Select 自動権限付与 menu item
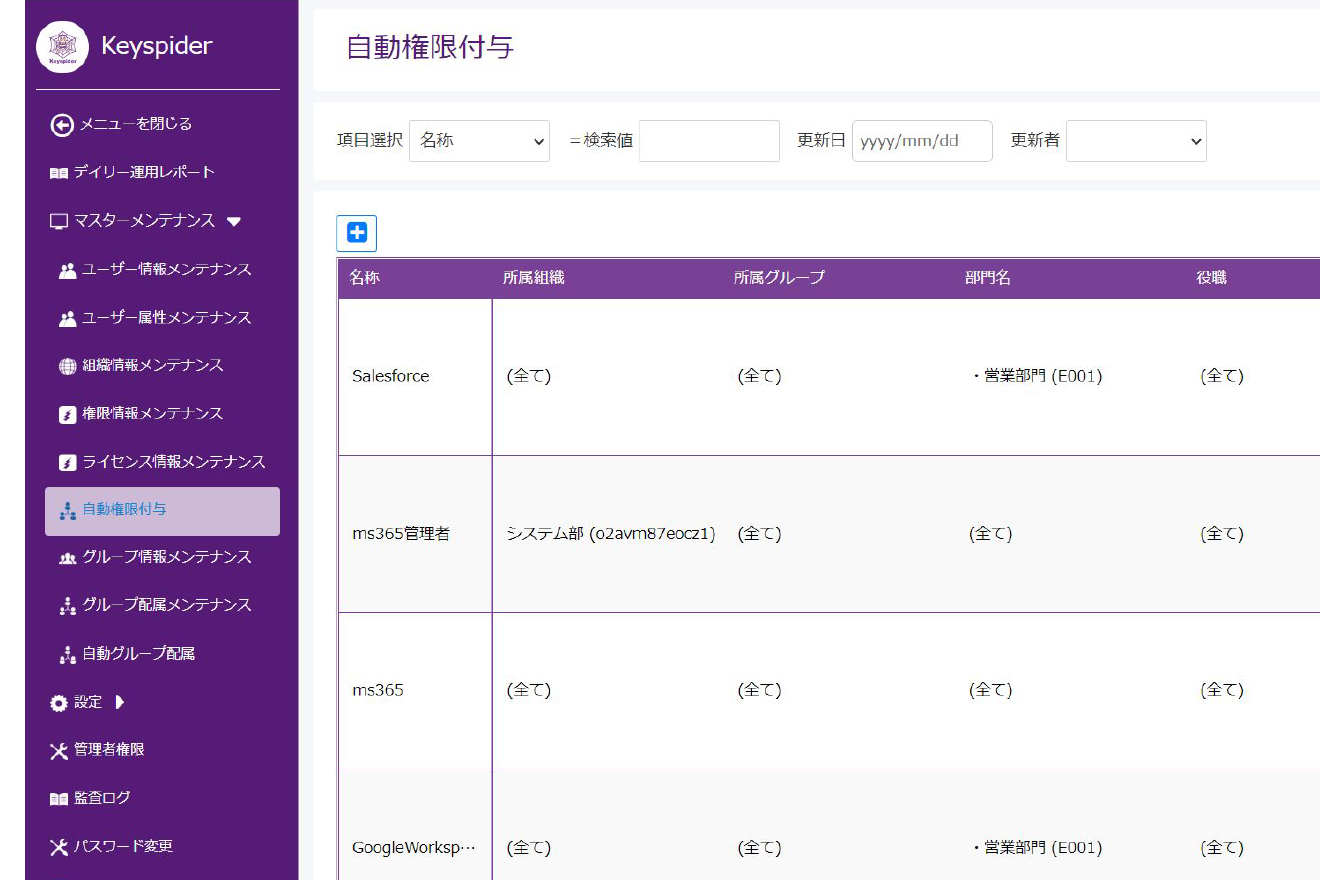1320x880 pixels. pos(162,511)
